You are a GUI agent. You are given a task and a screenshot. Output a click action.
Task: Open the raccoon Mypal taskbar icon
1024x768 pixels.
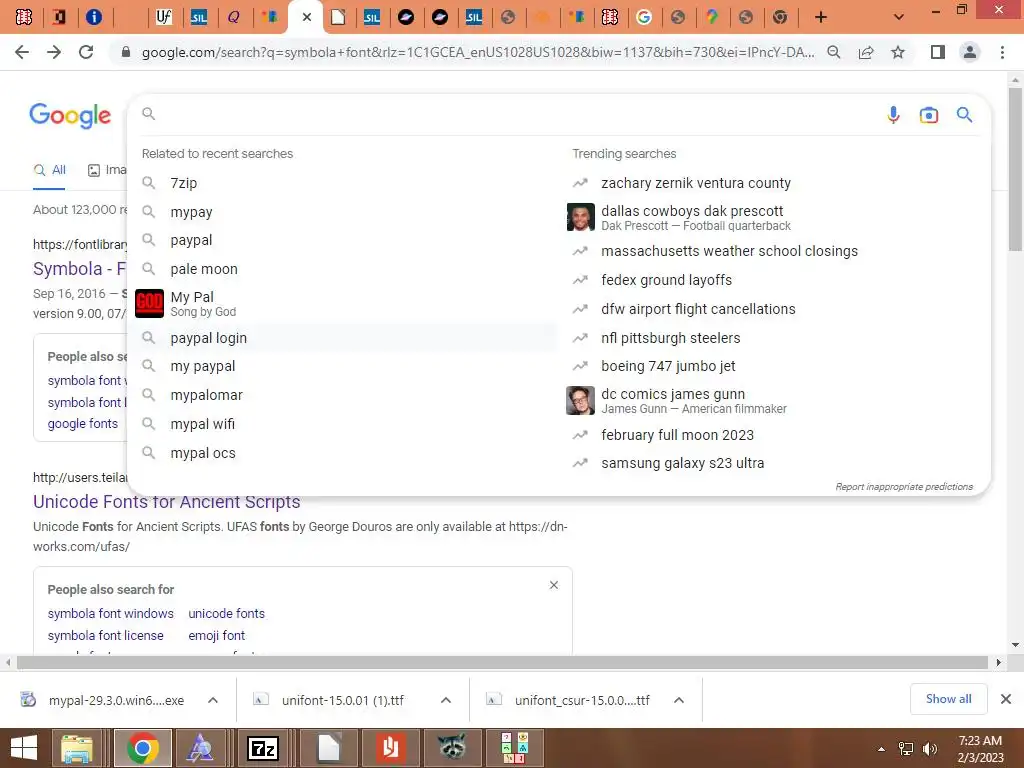coord(451,748)
